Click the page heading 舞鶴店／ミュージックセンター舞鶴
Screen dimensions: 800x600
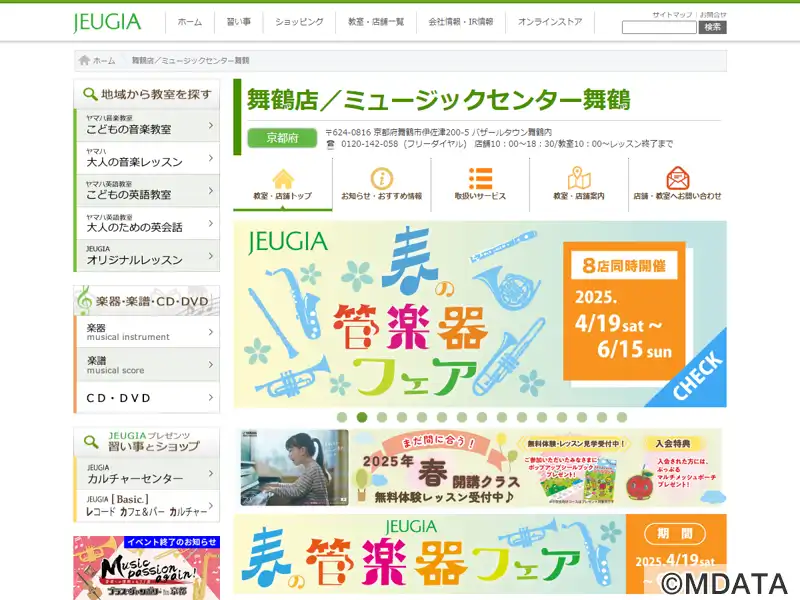click(439, 99)
